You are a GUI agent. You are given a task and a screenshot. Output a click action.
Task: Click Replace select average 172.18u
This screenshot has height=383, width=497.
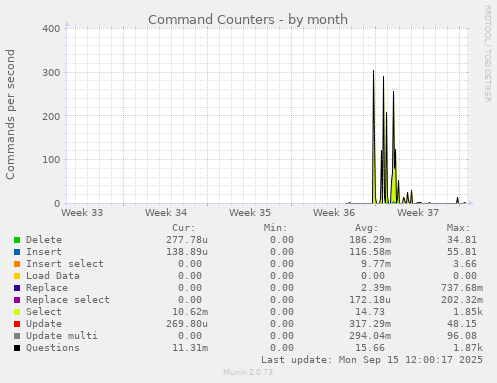(x=370, y=300)
